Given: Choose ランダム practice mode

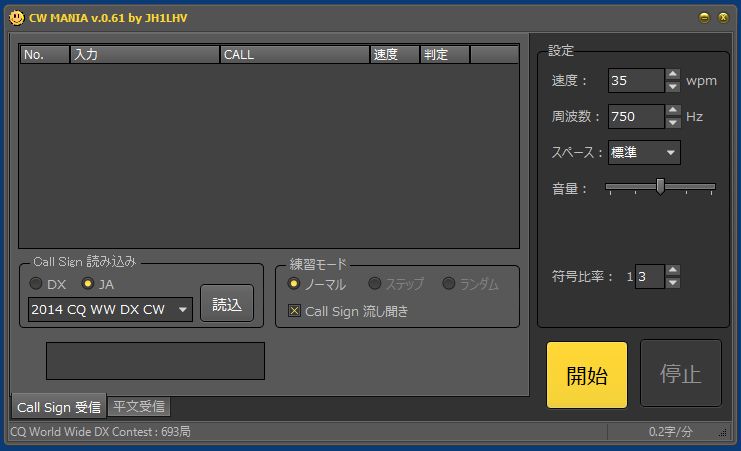Looking at the screenshot, I should (448, 284).
